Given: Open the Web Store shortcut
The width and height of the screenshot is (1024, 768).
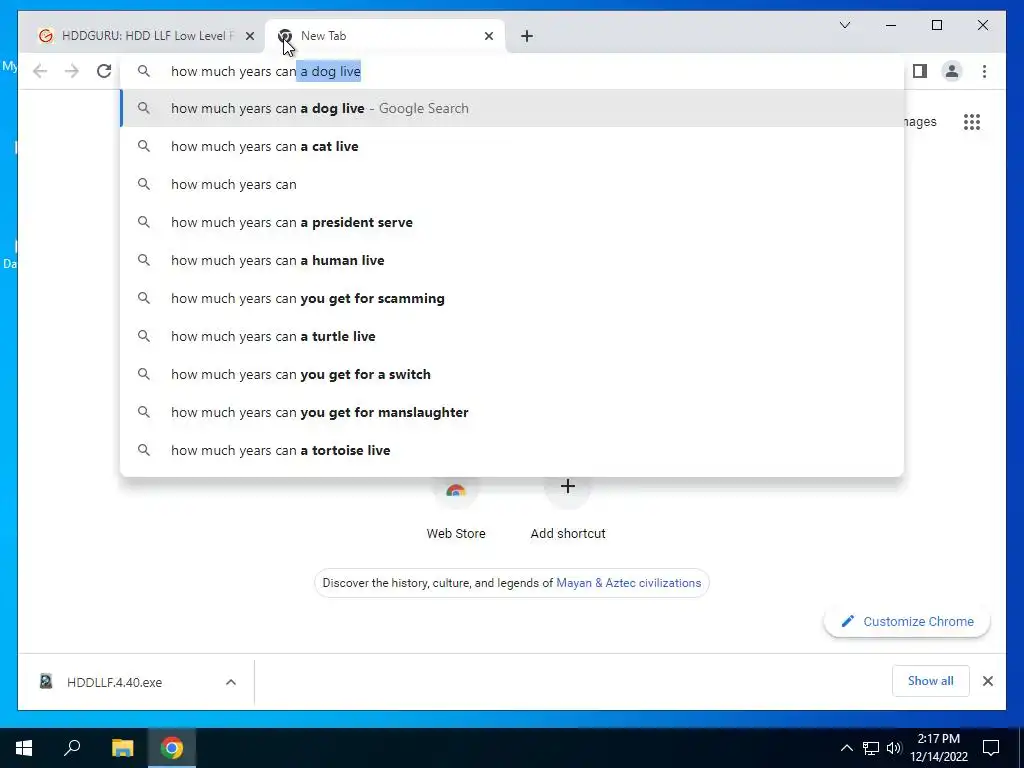Looking at the screenshot, I should 456,509.
